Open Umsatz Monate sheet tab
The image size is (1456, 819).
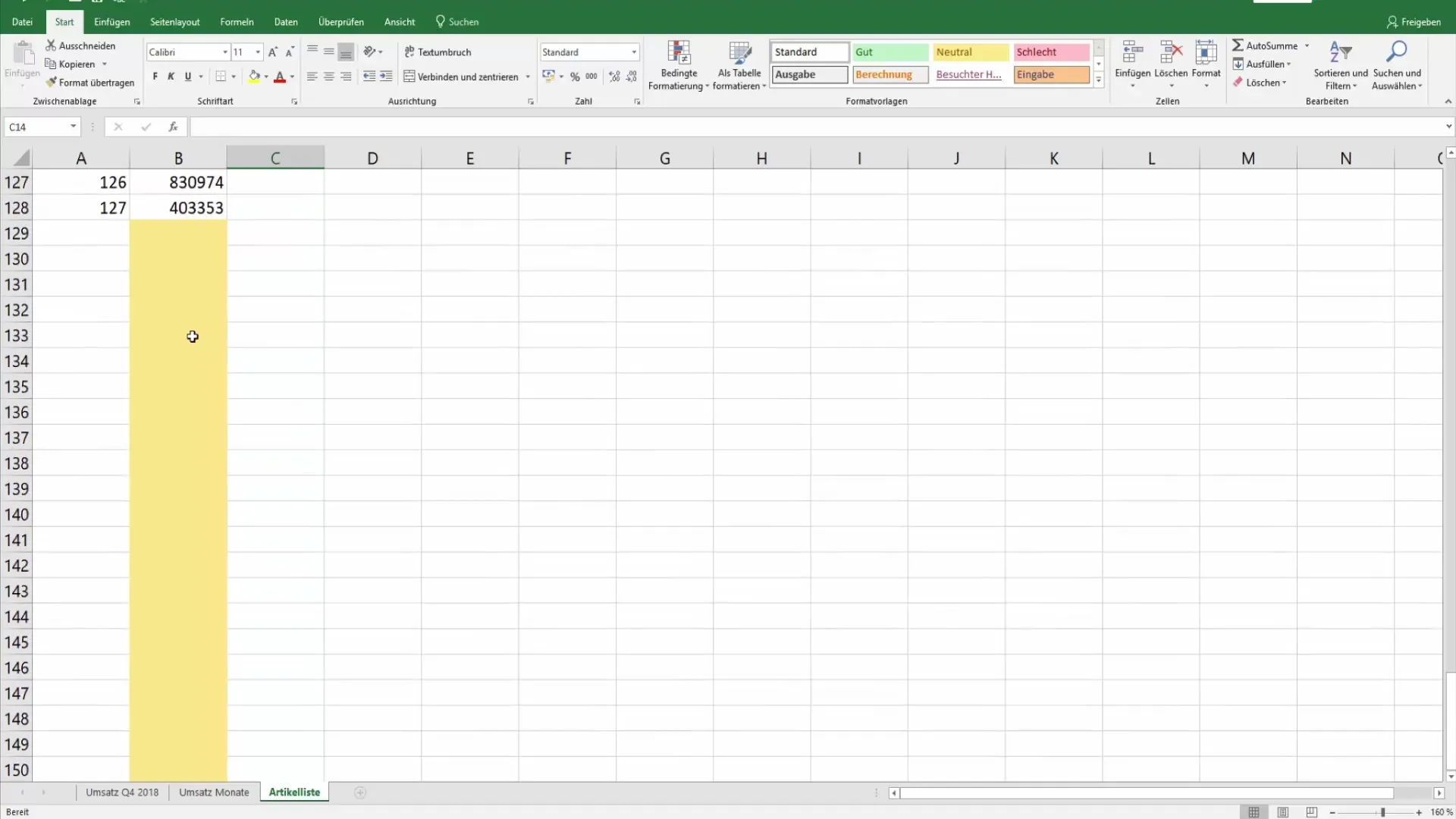tap(214, 792)
